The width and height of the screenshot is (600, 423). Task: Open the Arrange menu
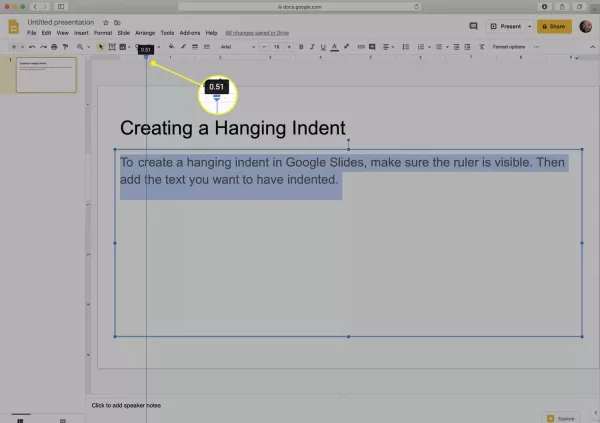(x=145, y=33)
